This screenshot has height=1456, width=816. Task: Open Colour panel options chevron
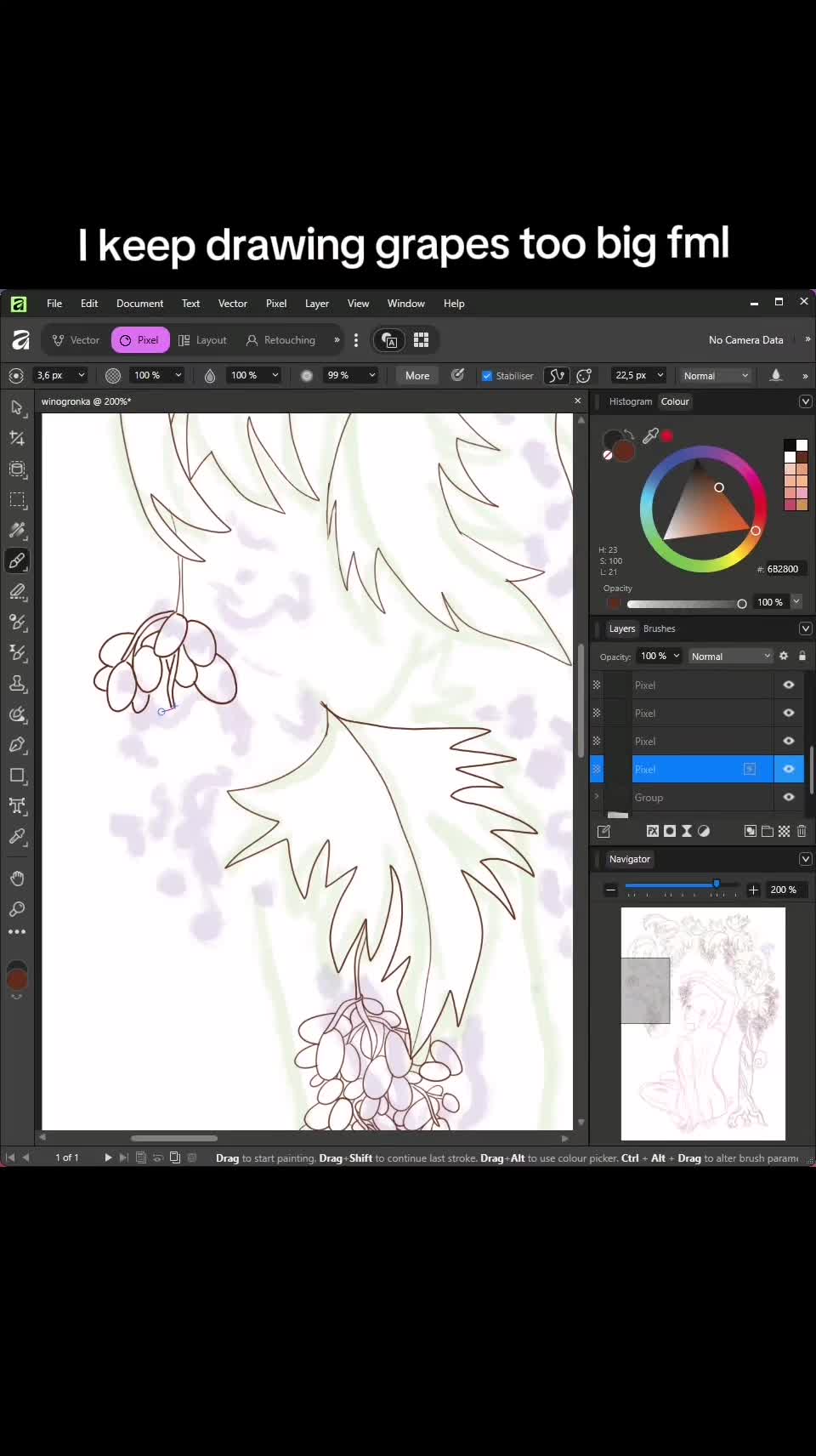[x=805, y=401]
